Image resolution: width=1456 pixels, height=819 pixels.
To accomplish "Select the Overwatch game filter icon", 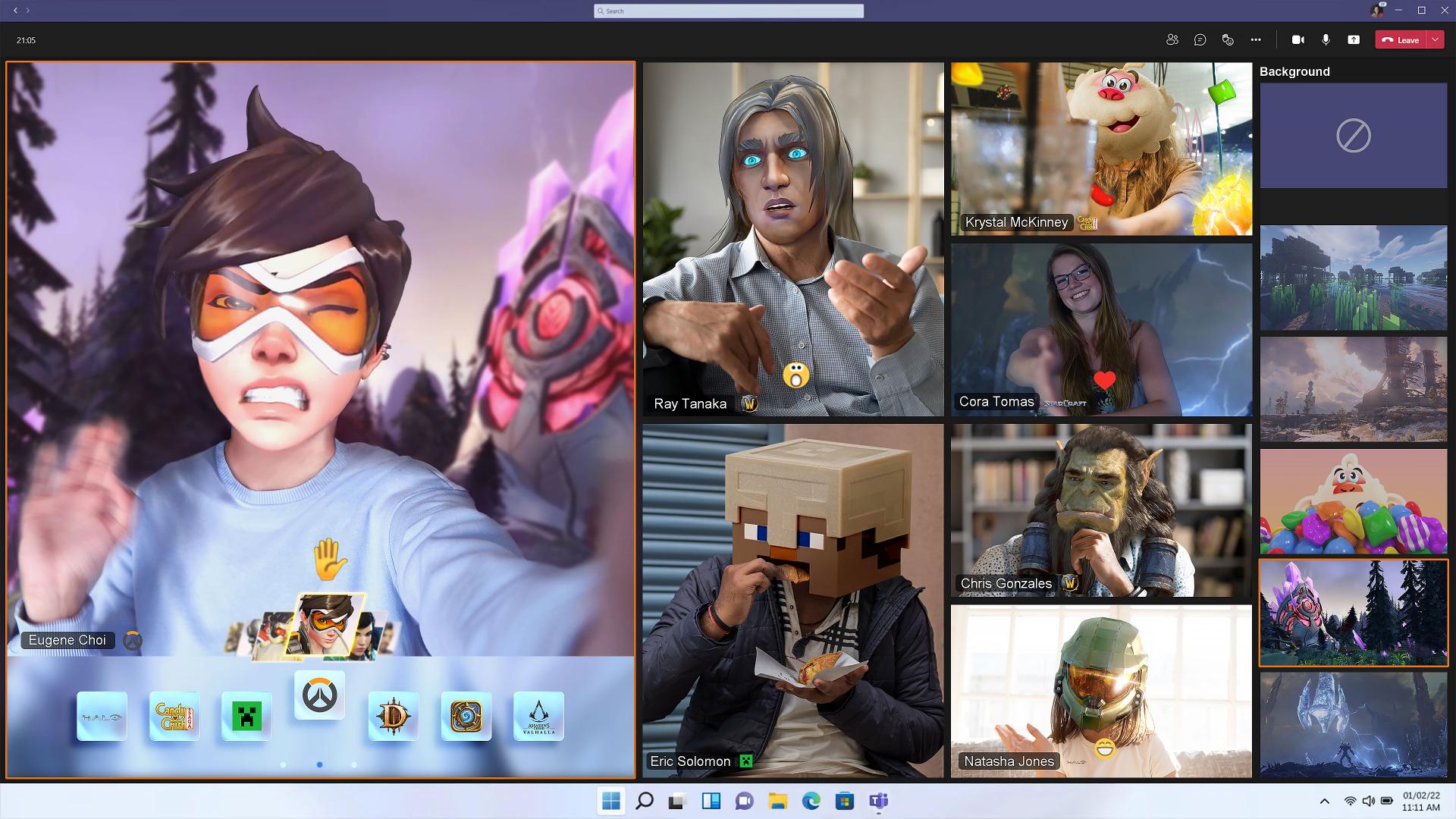I will [319, 695].
